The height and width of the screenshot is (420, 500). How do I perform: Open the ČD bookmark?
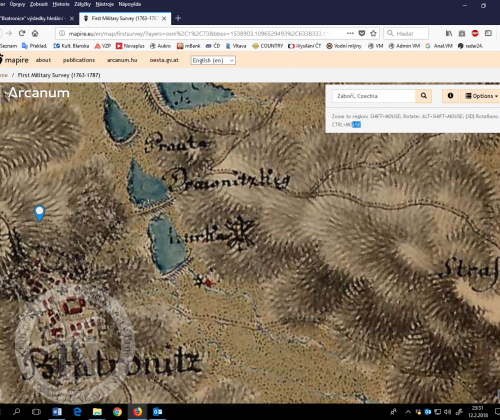(213, 46)
